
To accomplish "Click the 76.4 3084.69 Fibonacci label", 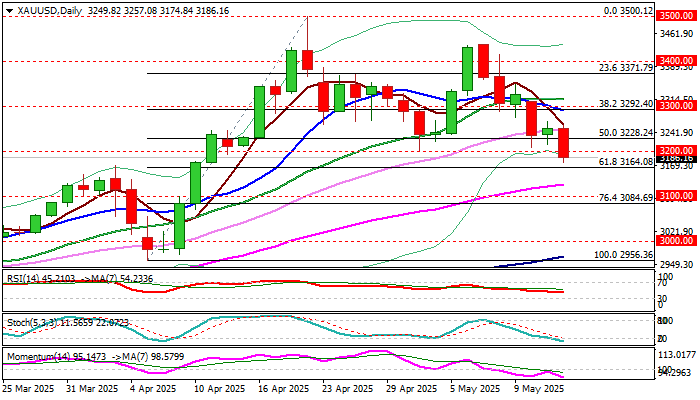I will (625, 197).
